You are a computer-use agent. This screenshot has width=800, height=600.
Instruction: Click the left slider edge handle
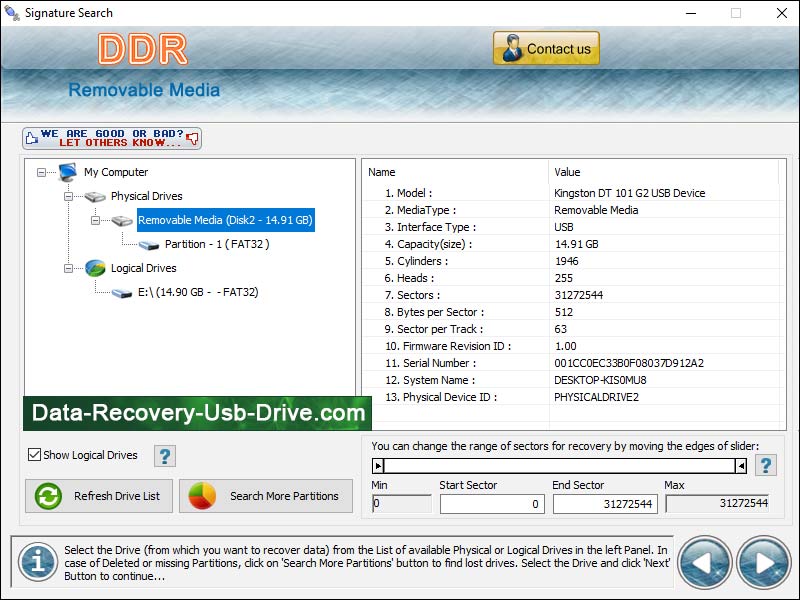click(378, 465)
